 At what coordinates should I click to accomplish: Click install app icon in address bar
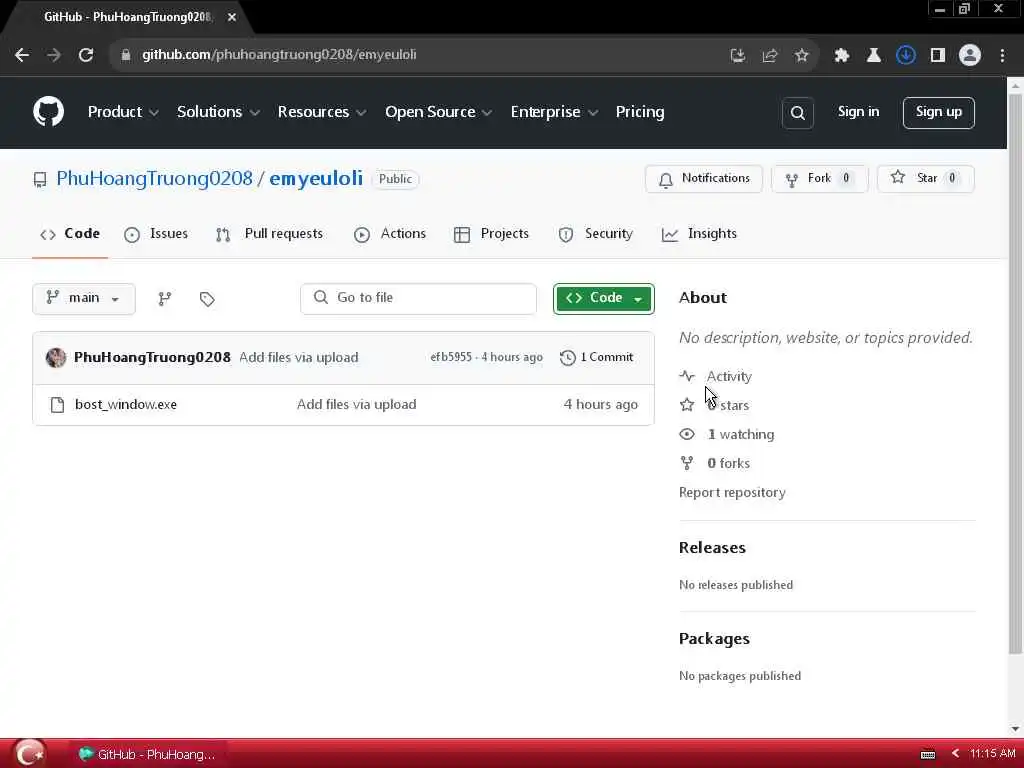point(737,56)
